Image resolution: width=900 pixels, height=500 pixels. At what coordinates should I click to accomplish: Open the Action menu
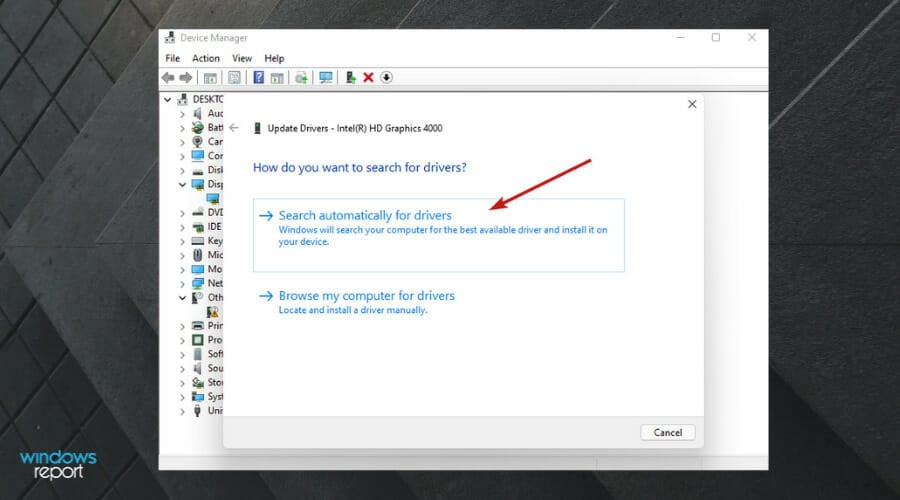(x=205, y=58)
